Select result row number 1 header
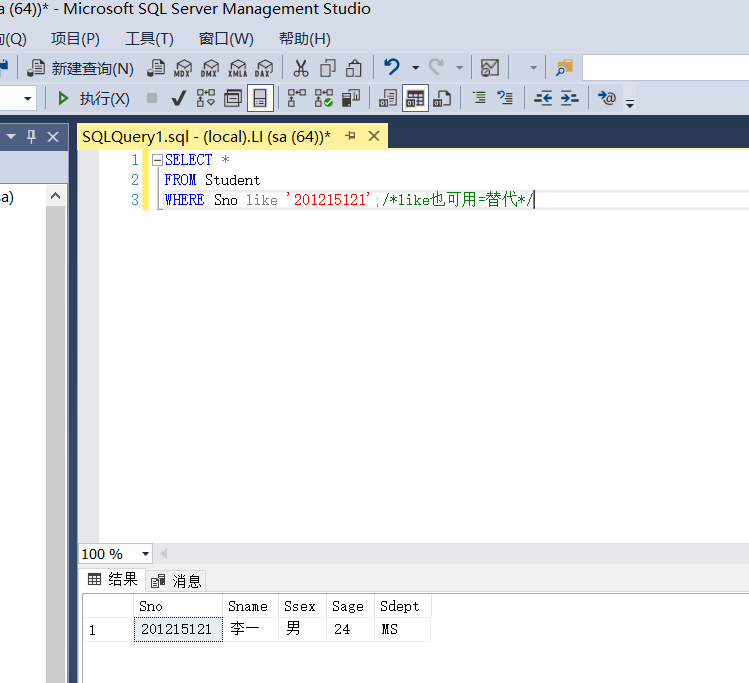This screenshot has height=683, width=749. (108, 630)
